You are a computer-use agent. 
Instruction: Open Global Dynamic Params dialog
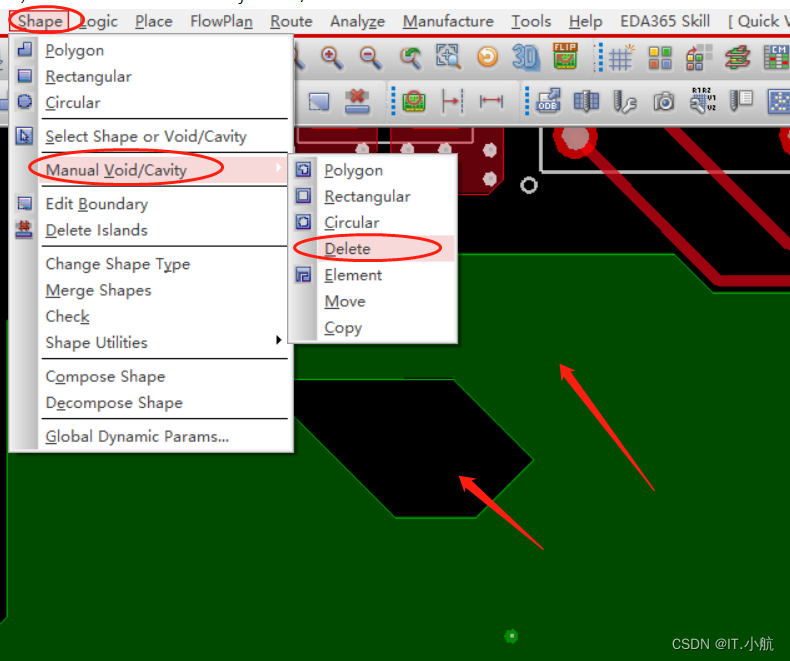137,436
